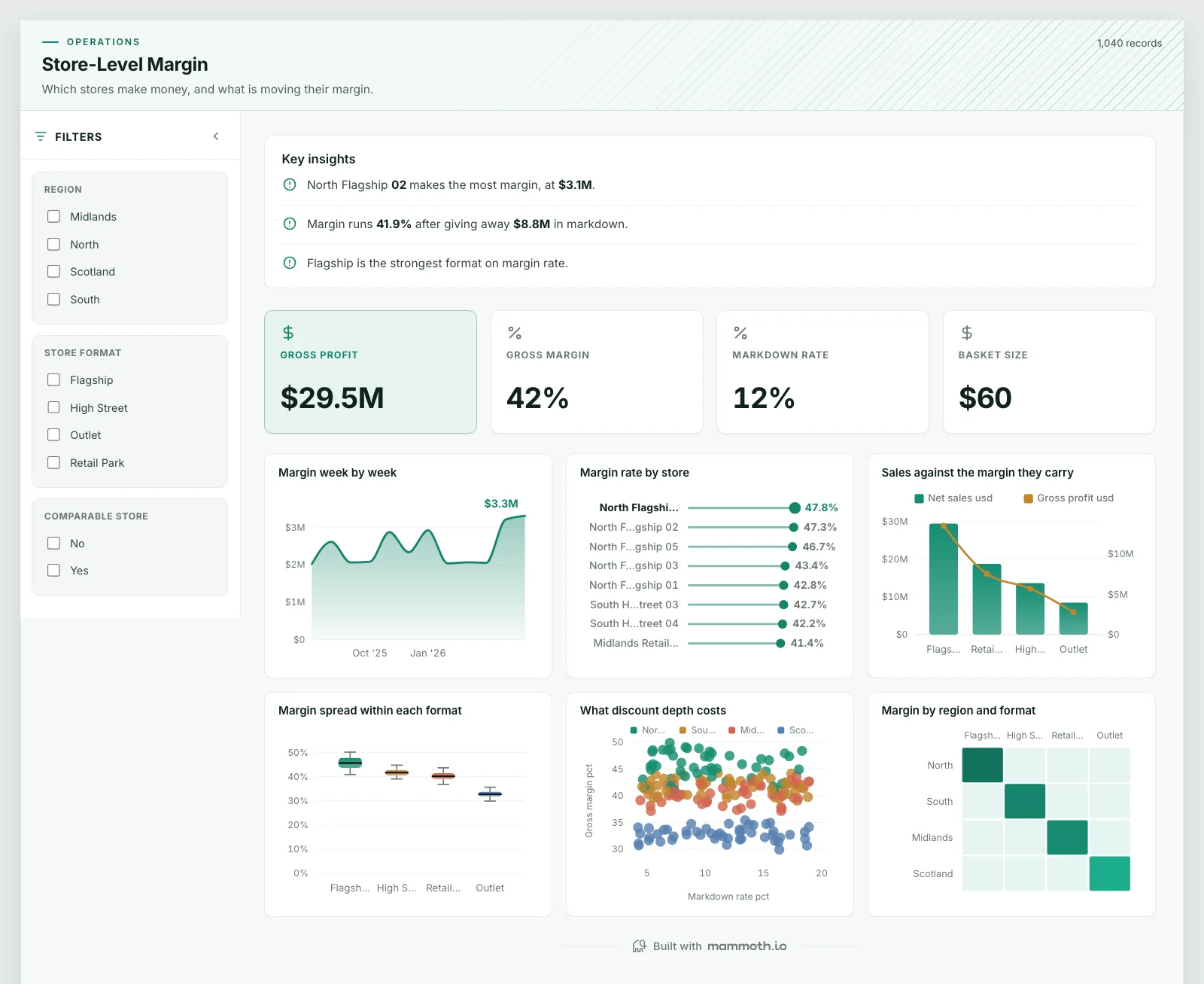Enable the Outlet format filter
Image resolution: width=1204 pixels, height=984 pixels.
[54, 435]
